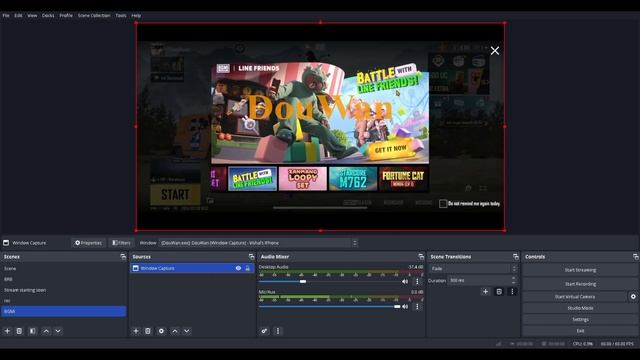Viewport: 640px width, 360px height.
Task: Add a new scene with plus icon
Action: click(x=7, y=331)
